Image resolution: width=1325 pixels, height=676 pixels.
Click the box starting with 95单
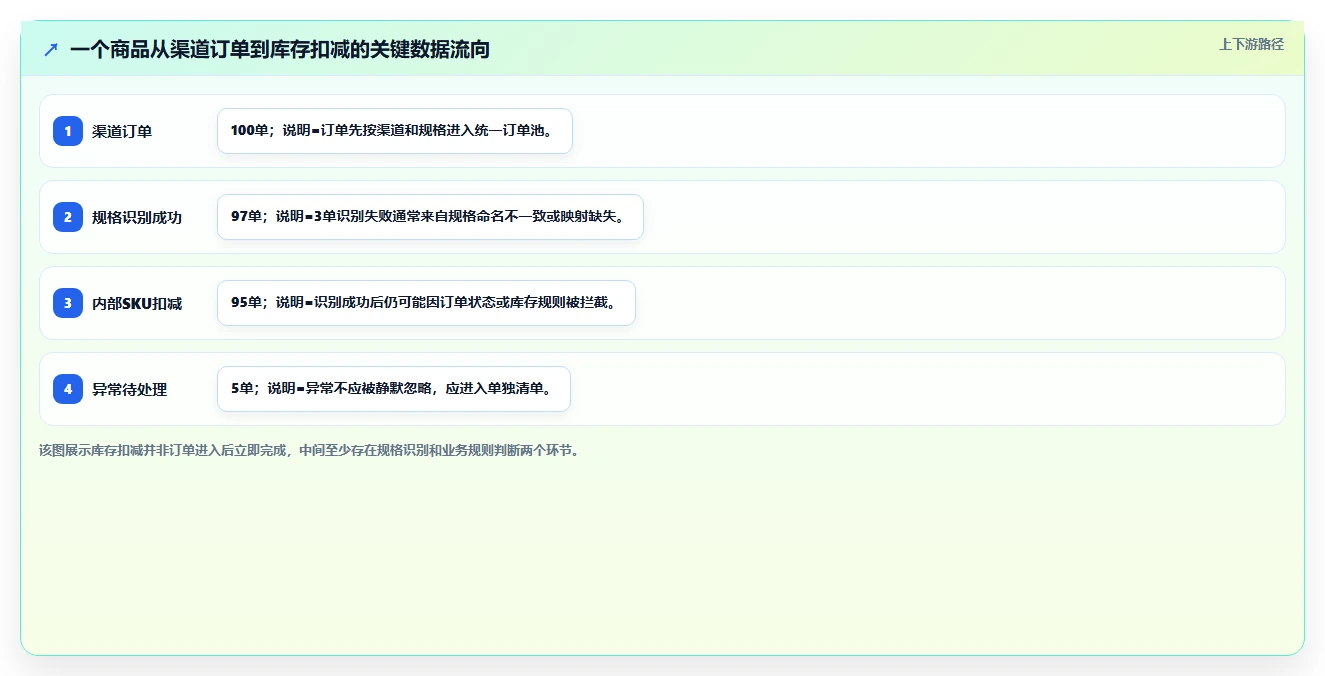tap(426, 303)
